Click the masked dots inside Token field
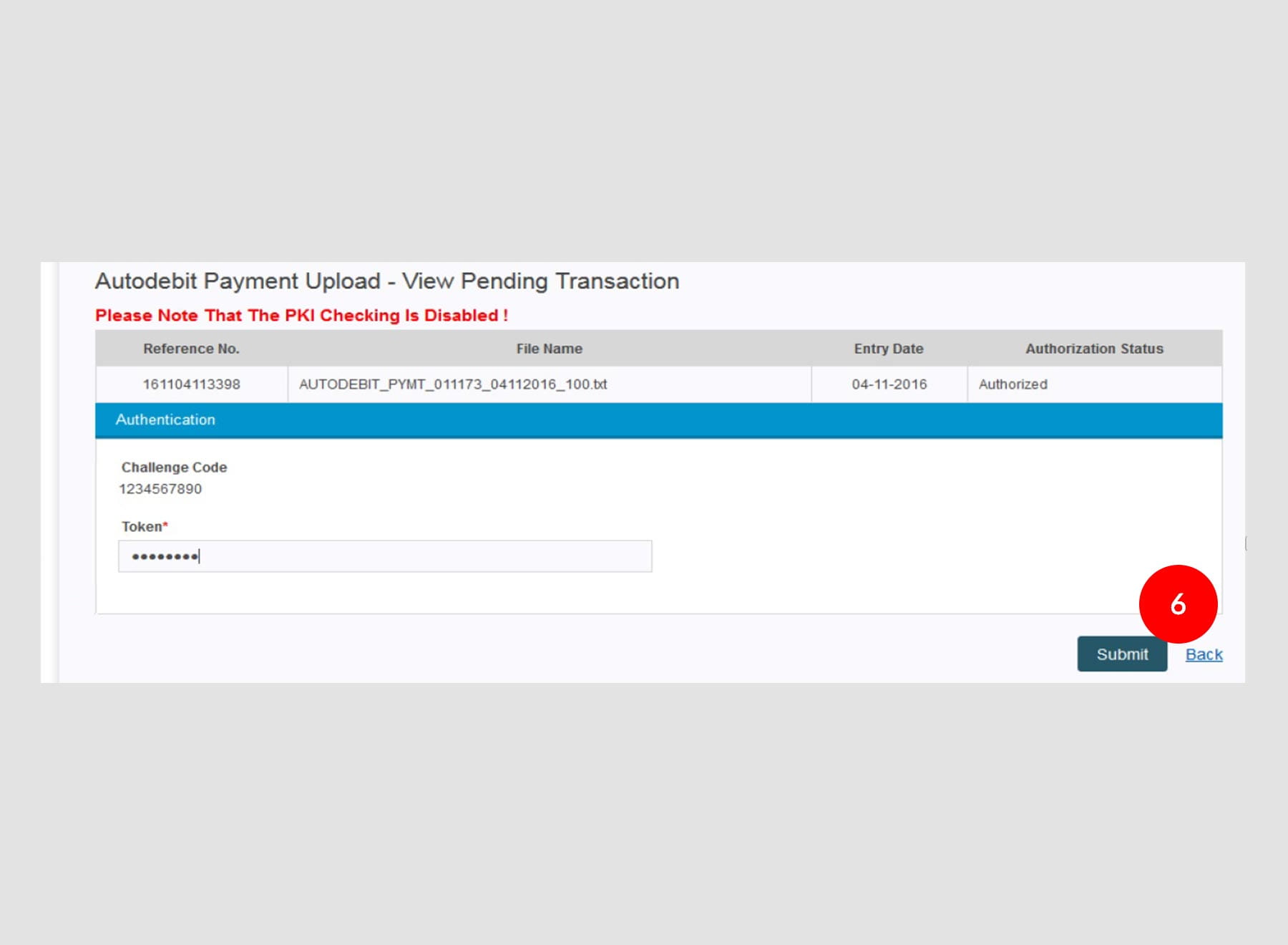 pos(165,556)
